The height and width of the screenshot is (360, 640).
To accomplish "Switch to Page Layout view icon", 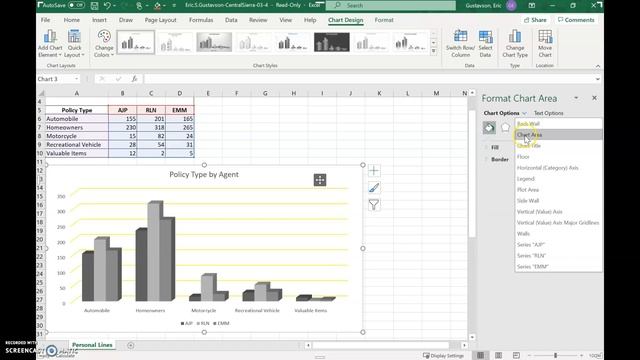I will pos(498,356).
